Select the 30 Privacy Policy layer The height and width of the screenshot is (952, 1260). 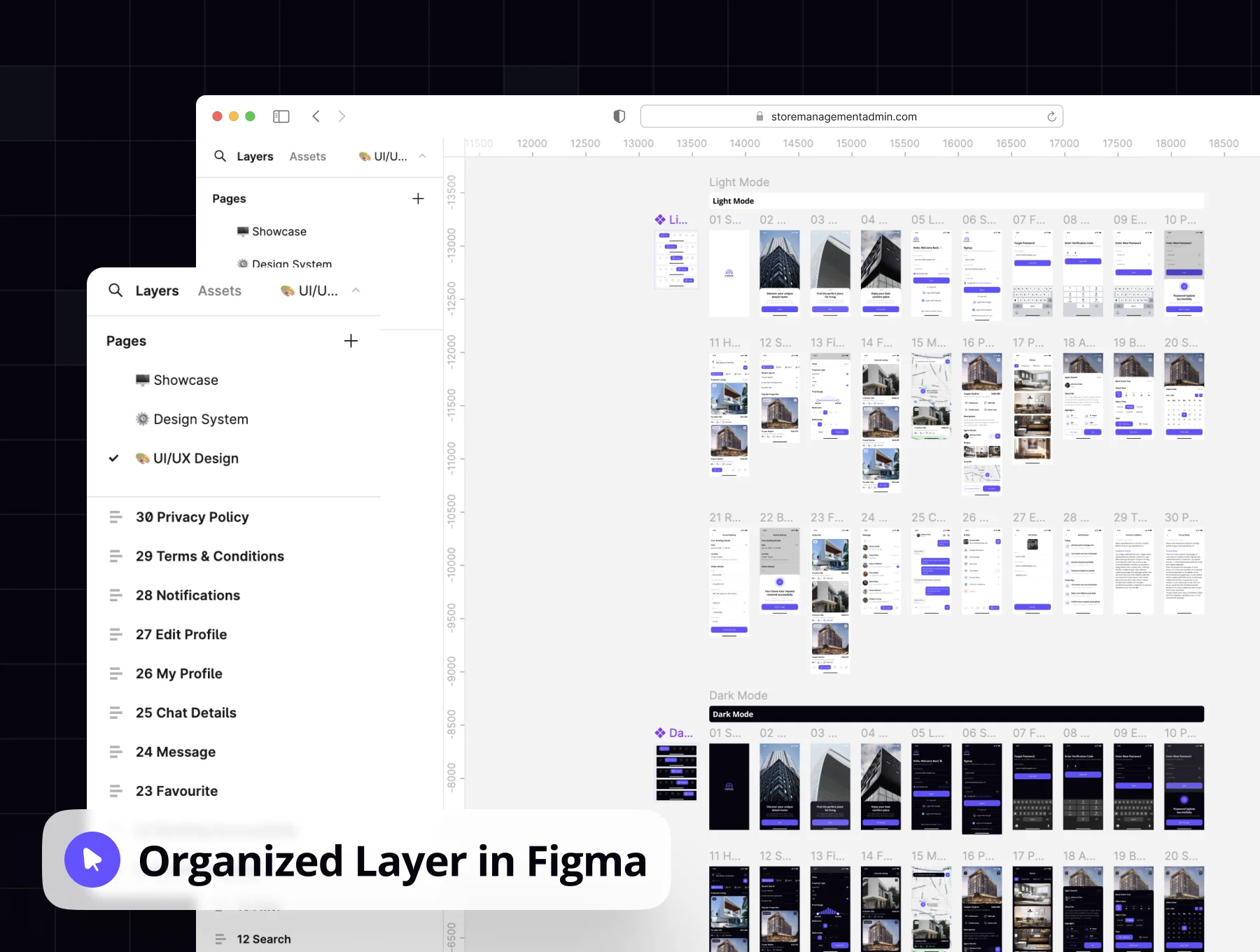click(192, 517)
